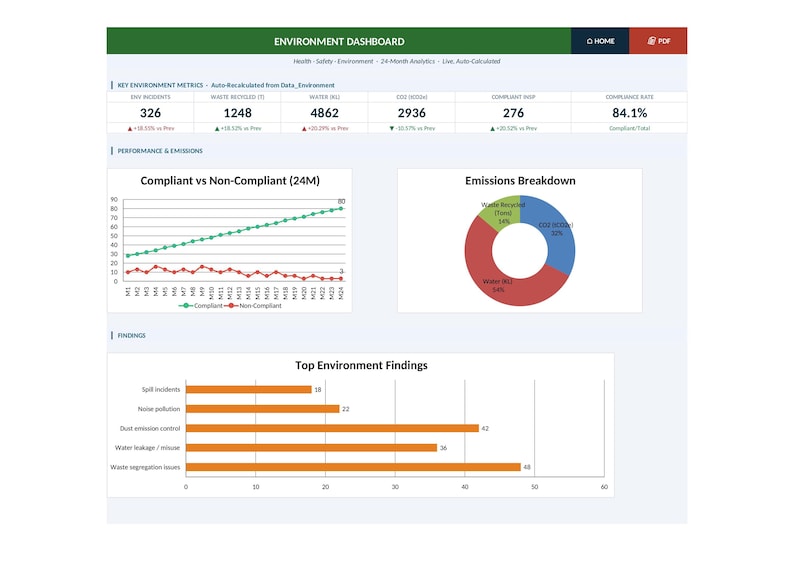Click the +20.29% vs Prev indicator
Image resolution: width=794 pixels, height=562 pixels.
(x=325, y=129)
